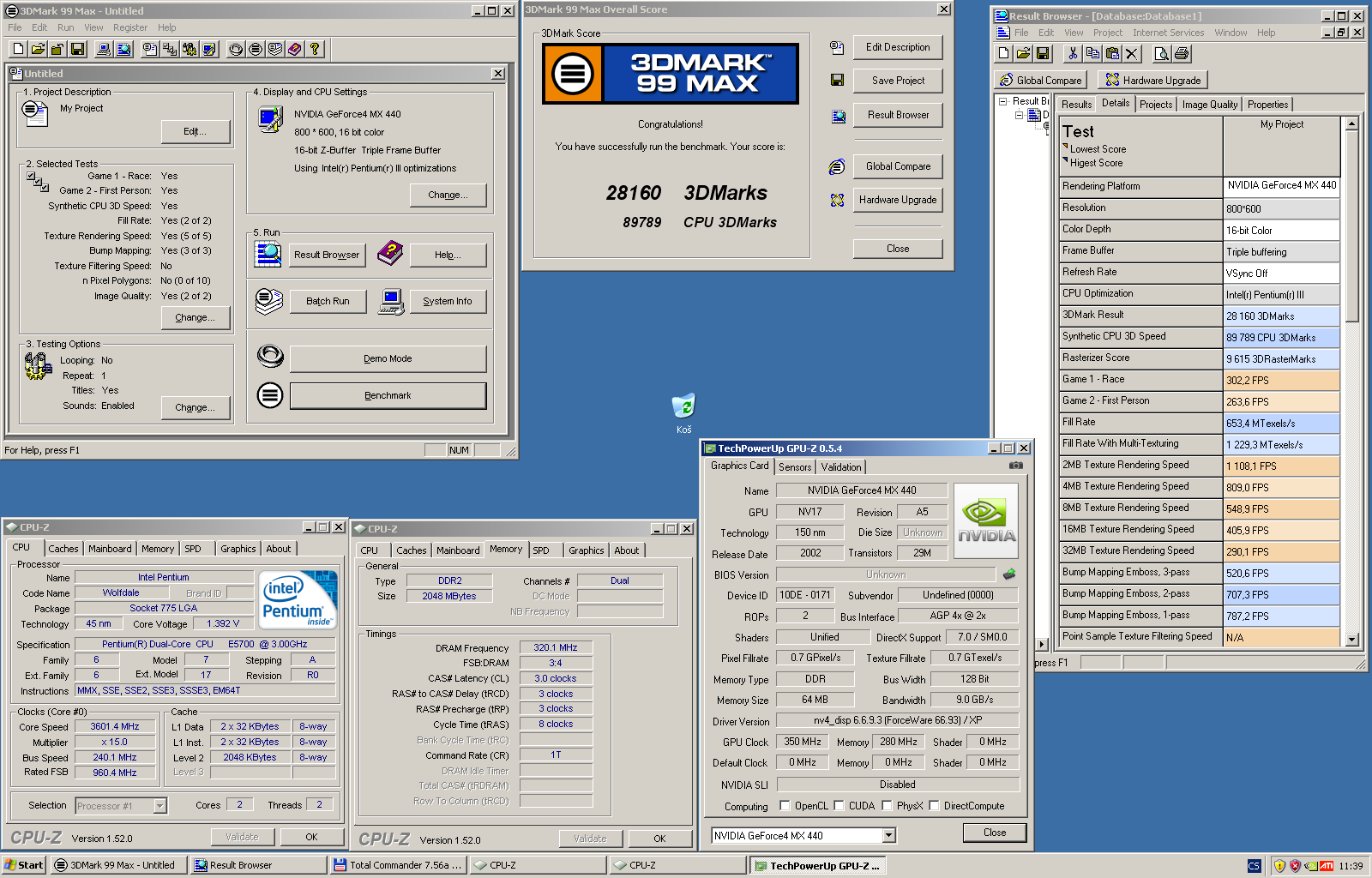The height and width of the screenshot is (878, 1372).
Task: Click Benchmark striped-circle icon in 3DMark toolbar
Action: 256,49
